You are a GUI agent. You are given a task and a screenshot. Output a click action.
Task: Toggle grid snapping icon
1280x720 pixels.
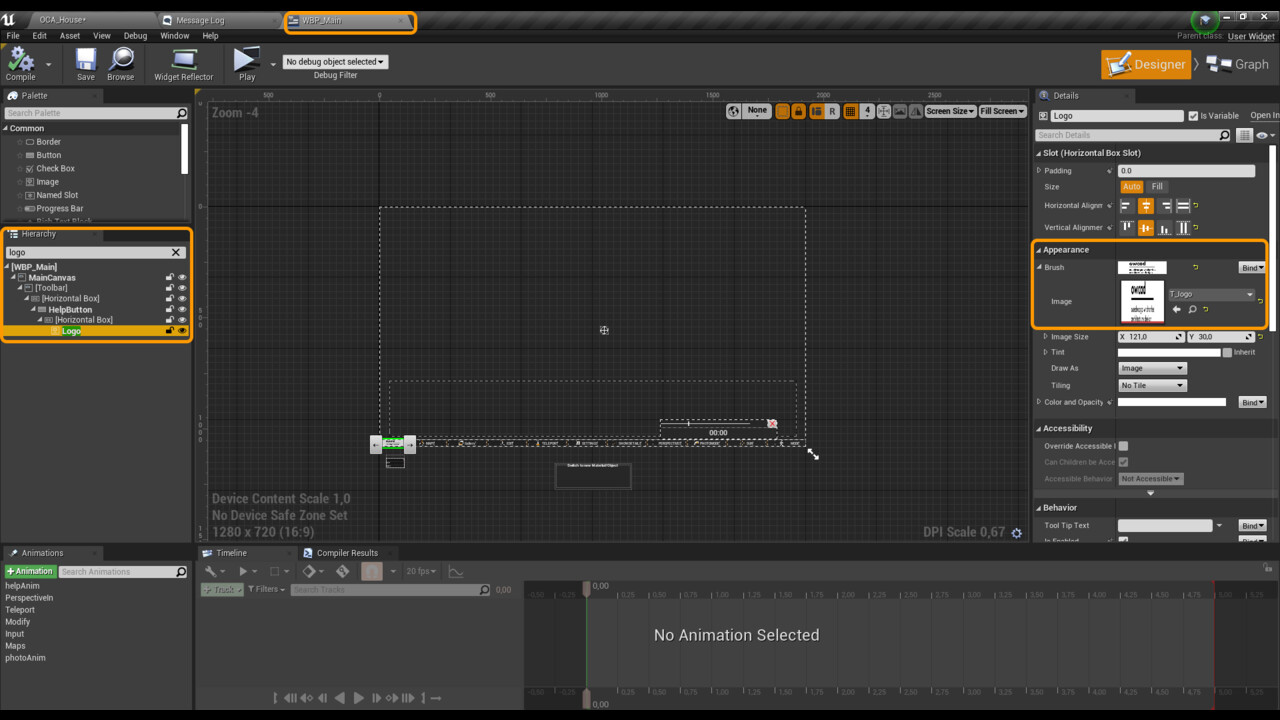point(851,111)
